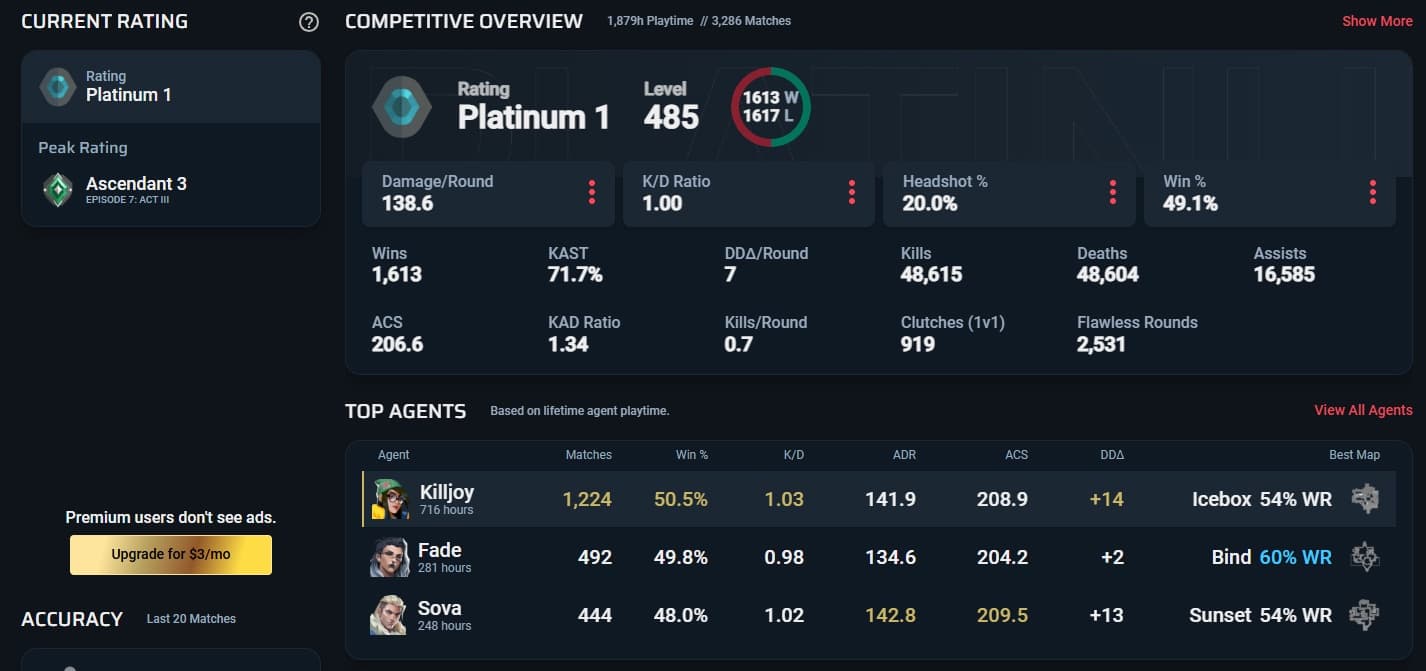Click the Agent column header
This screenshot has width=1426, height=671.
pos(394,455)
